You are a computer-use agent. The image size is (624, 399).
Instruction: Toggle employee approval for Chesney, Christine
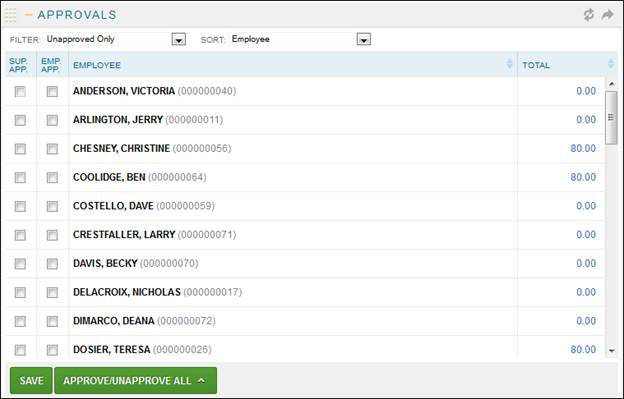pos(52,149)
